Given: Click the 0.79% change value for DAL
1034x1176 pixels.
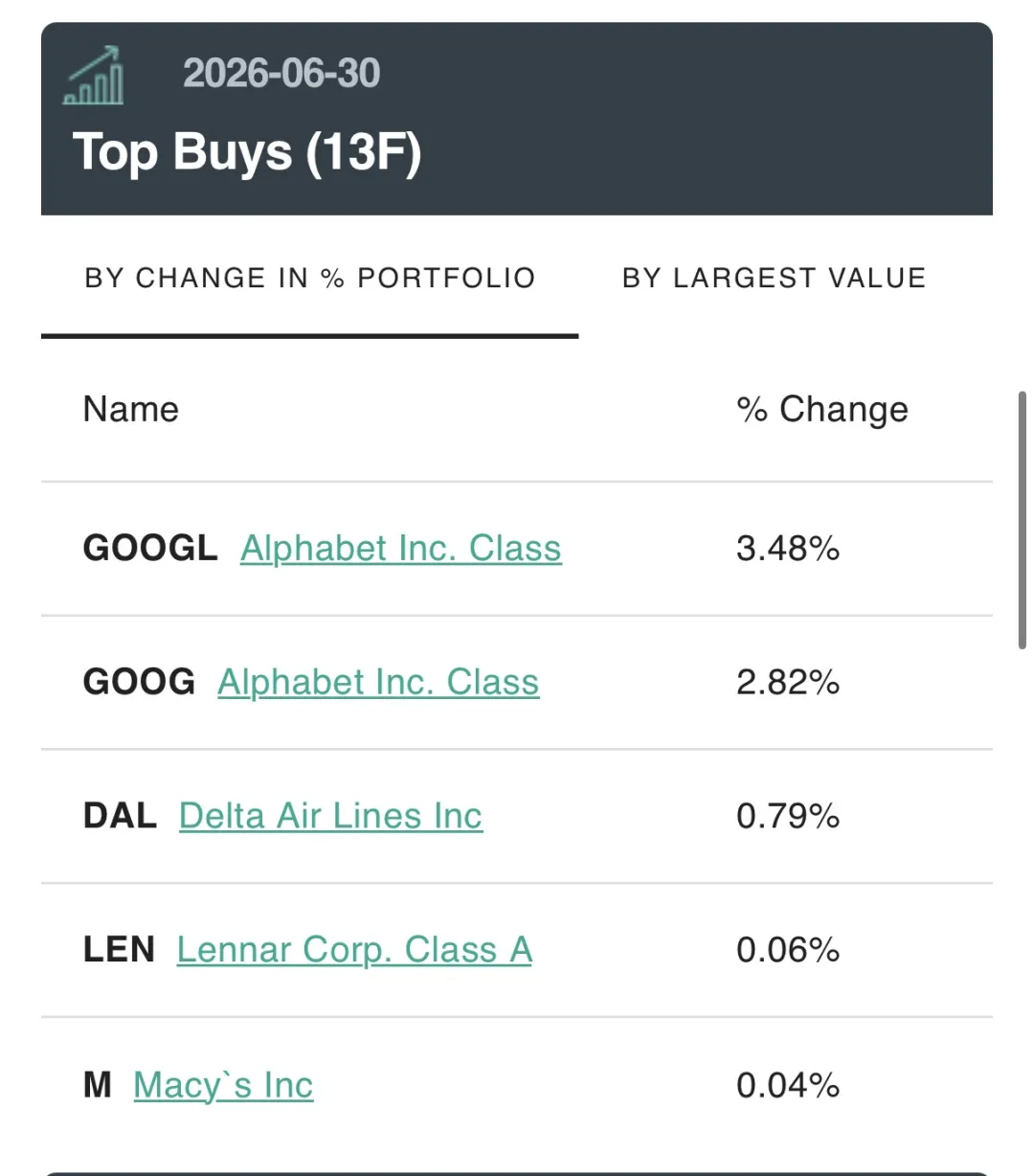Looking at the screenshot, I should pos(788,816).
